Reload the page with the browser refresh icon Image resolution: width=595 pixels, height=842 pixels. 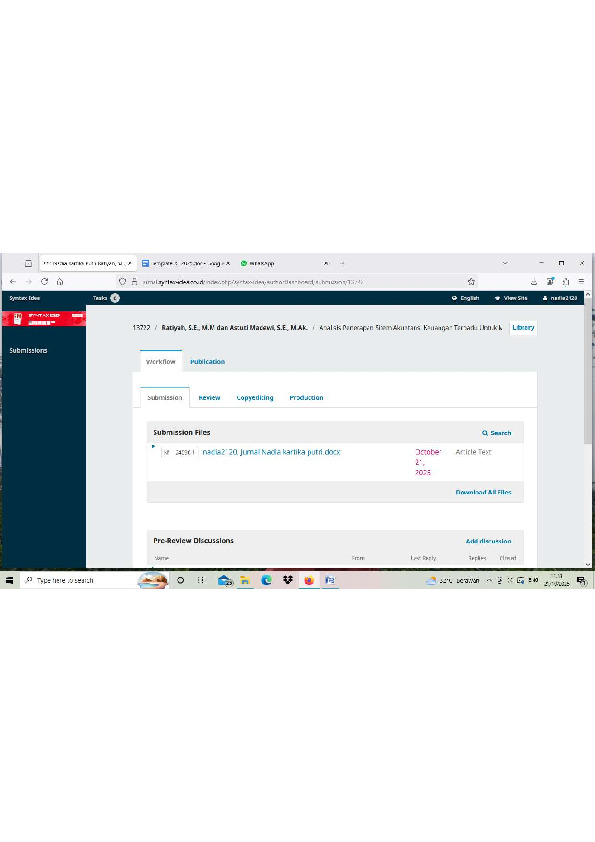(45, 281)
